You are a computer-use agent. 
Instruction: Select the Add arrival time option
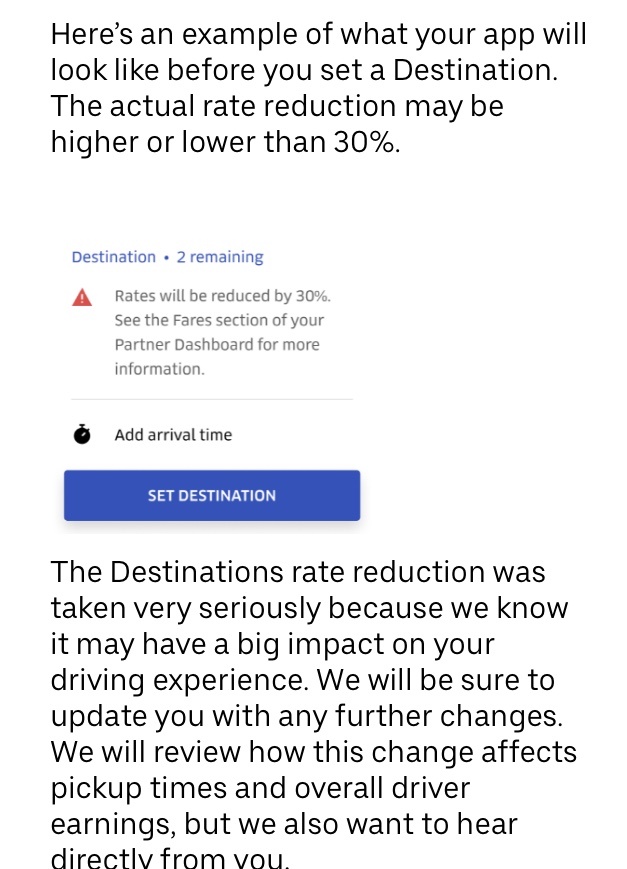tap(173, 435)
